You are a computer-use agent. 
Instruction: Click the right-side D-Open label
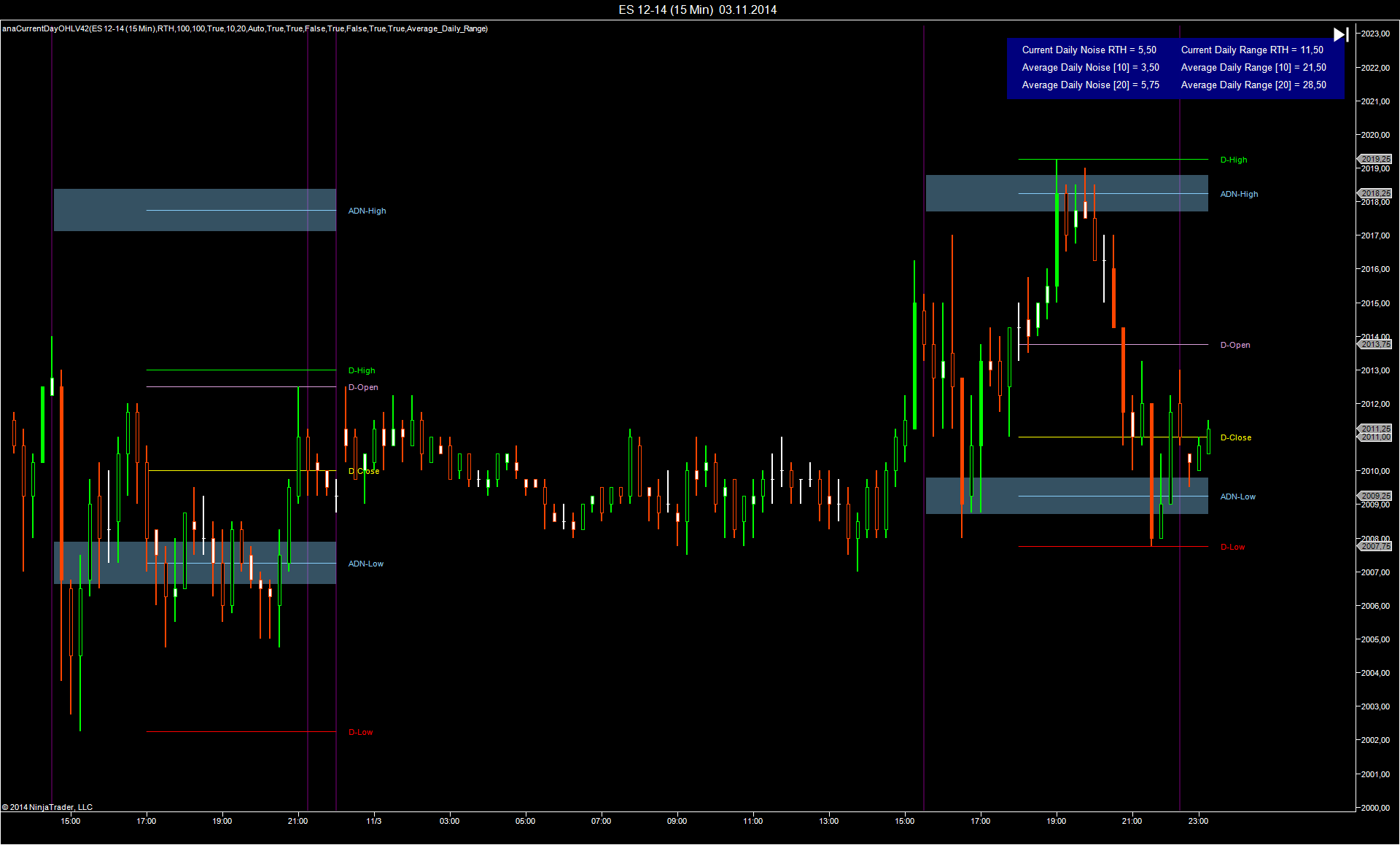pyautogui.click(x=1235, y=345)
